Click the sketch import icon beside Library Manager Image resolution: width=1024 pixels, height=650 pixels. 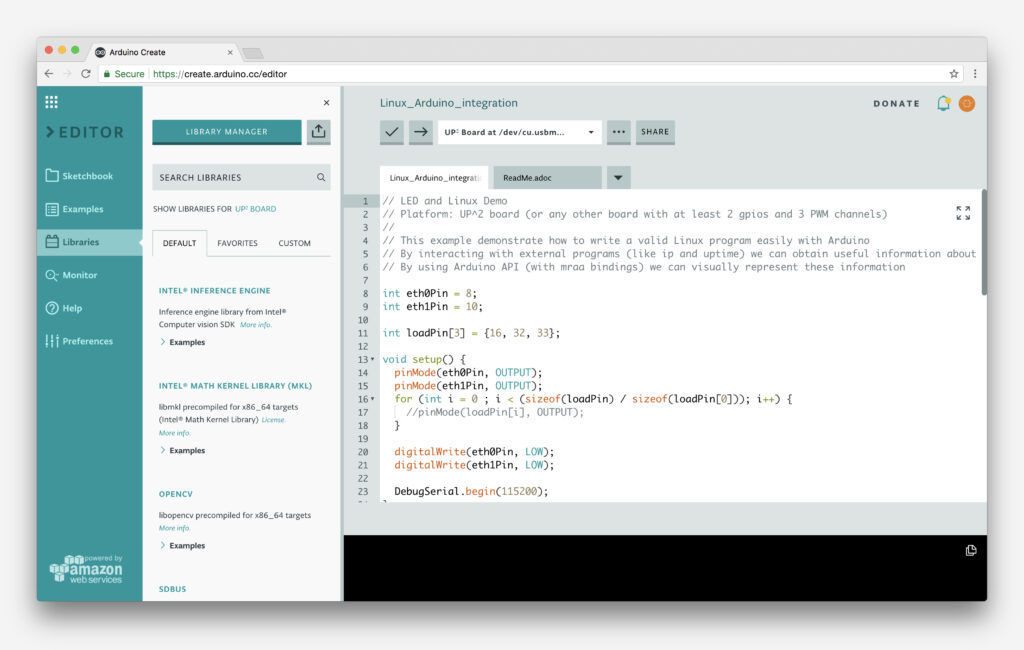pos(318,131)
